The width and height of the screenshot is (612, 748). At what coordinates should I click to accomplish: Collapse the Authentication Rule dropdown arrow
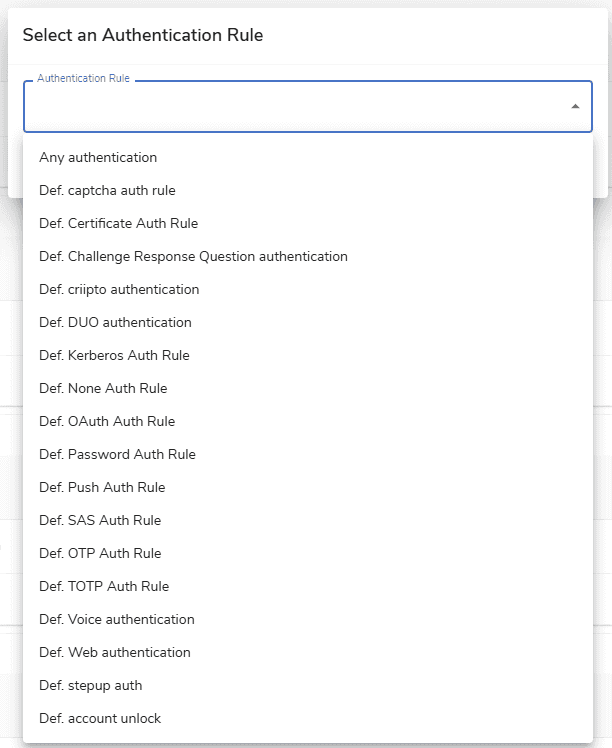[575, 106]
